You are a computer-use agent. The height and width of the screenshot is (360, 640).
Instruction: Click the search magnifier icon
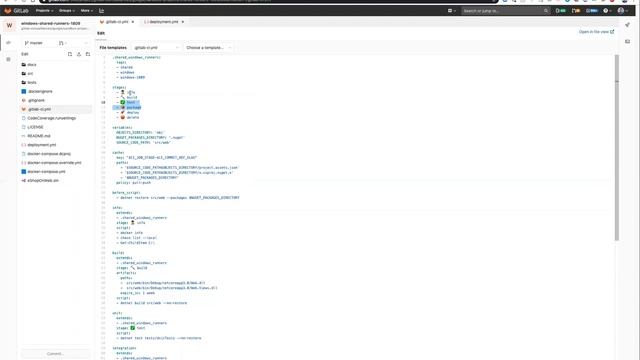coord(546,11)
